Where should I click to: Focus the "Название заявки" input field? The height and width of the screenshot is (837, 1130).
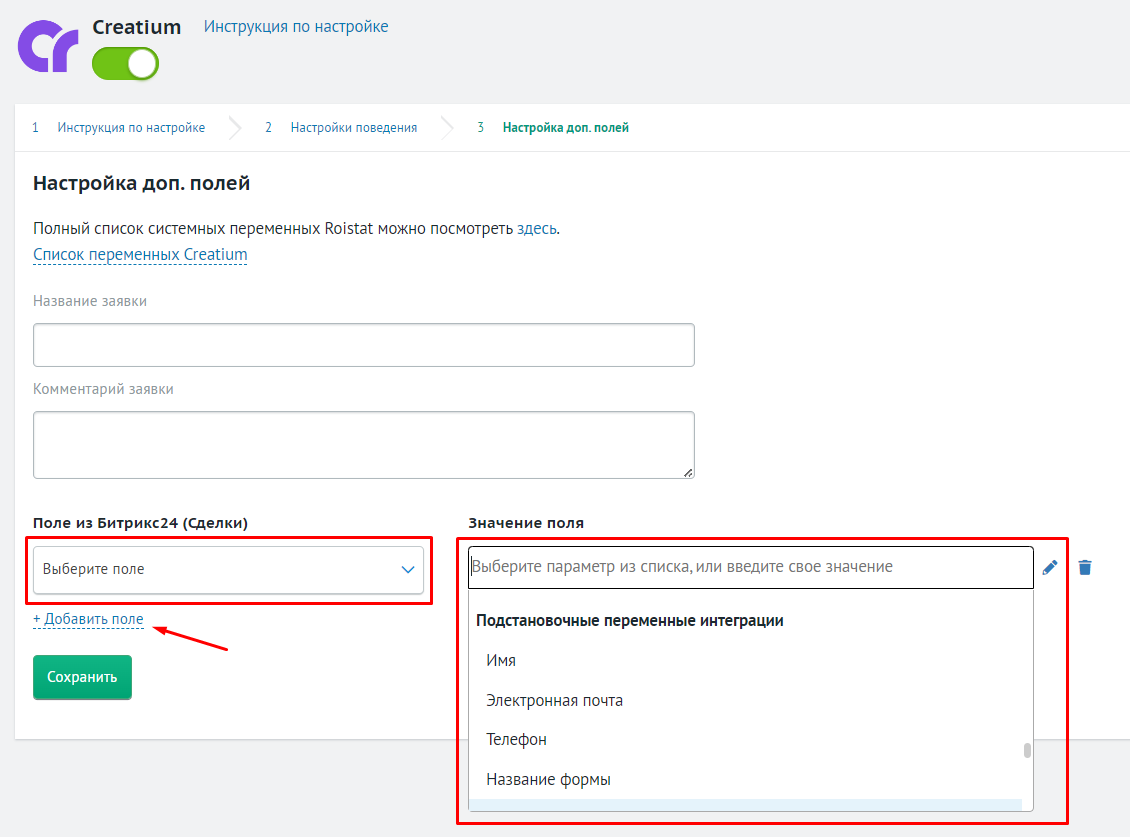point(364,345)
